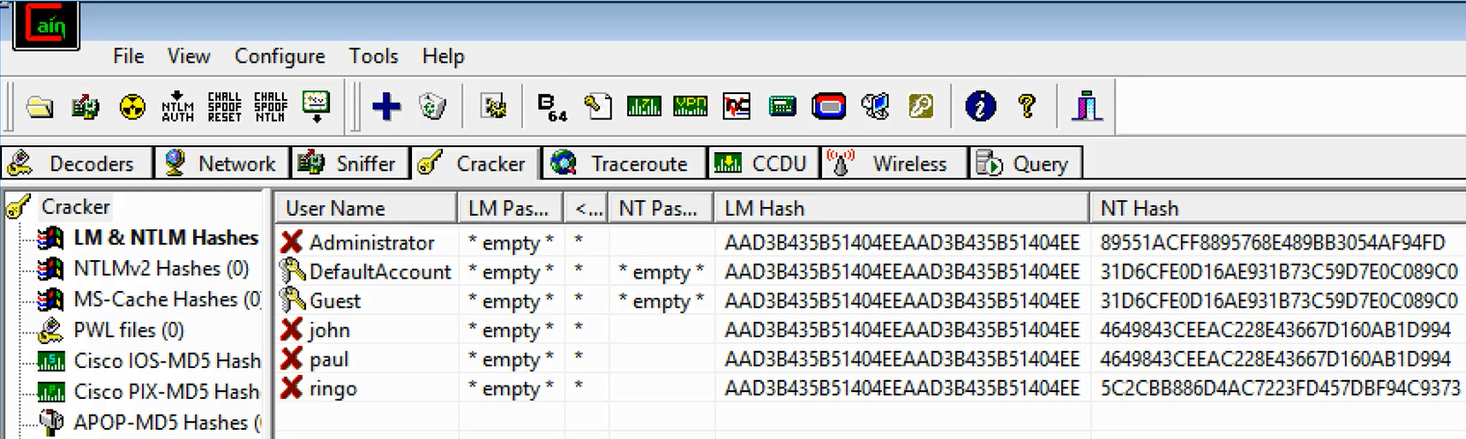
Task: Open the remote desktop password decoder icon
Action: click(875, 106)
